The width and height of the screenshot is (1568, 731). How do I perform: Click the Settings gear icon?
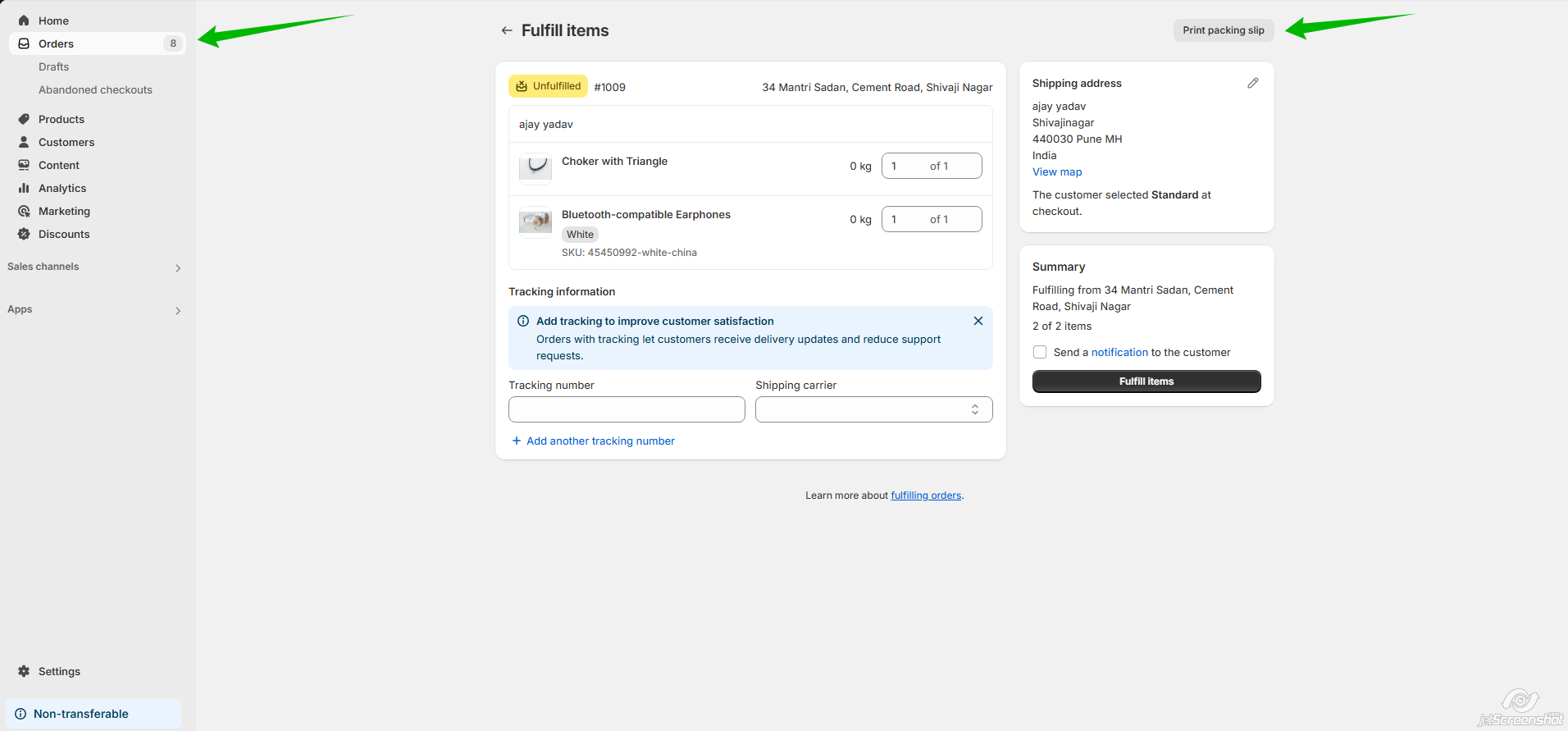point(24,671)
